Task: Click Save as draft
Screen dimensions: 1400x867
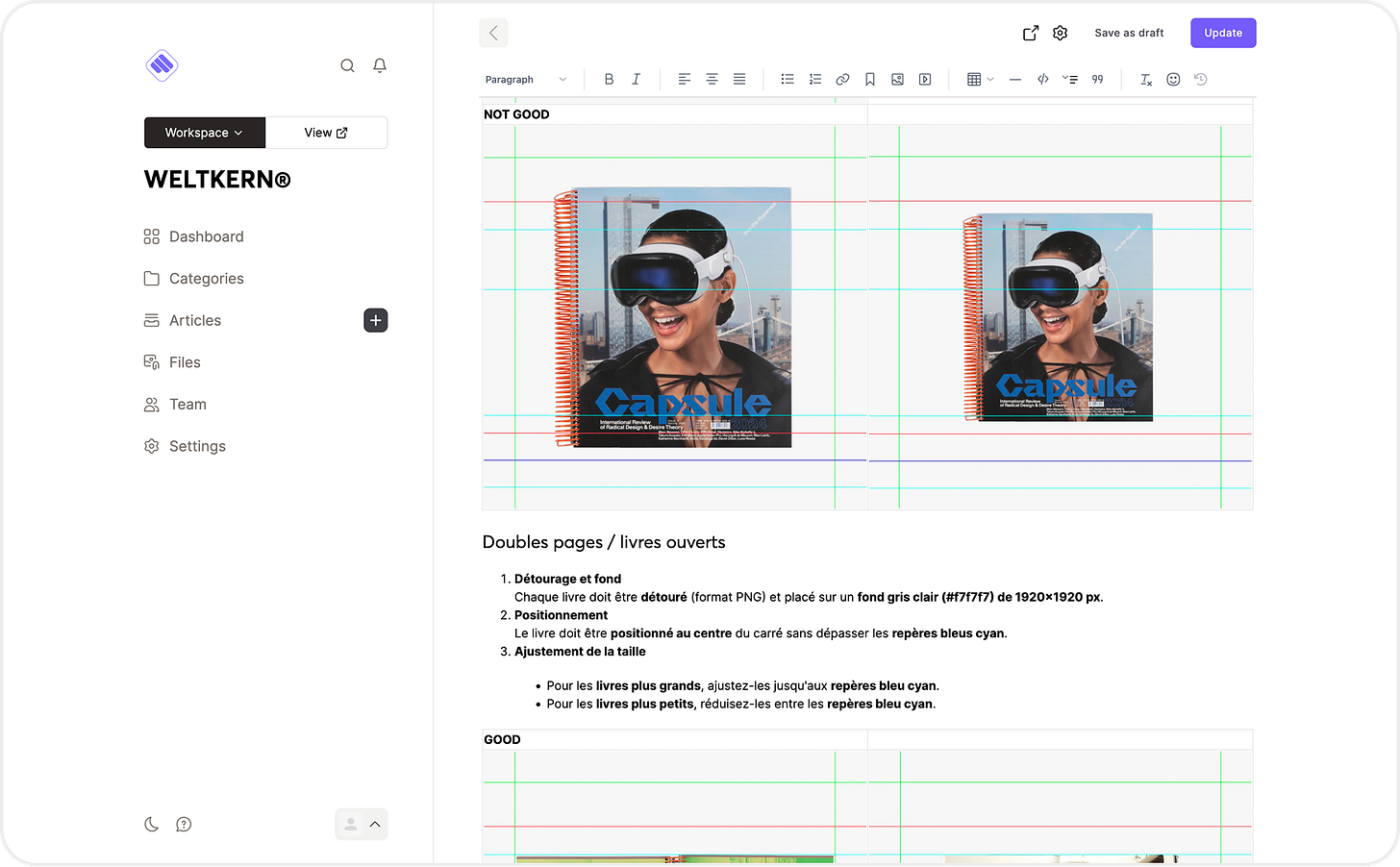Action: coord(1129,33)
